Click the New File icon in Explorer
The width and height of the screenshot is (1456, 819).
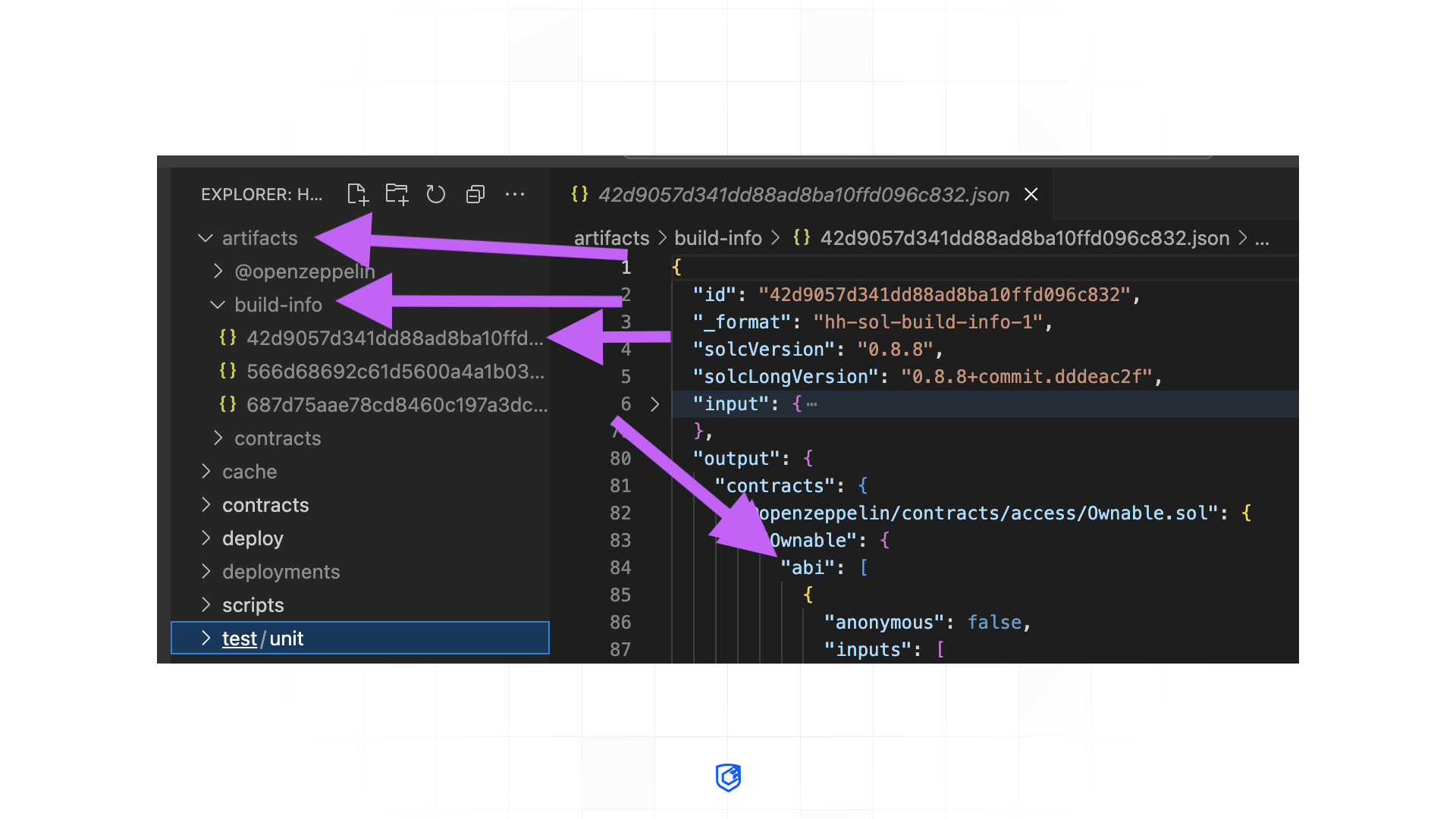pos(357,194)
